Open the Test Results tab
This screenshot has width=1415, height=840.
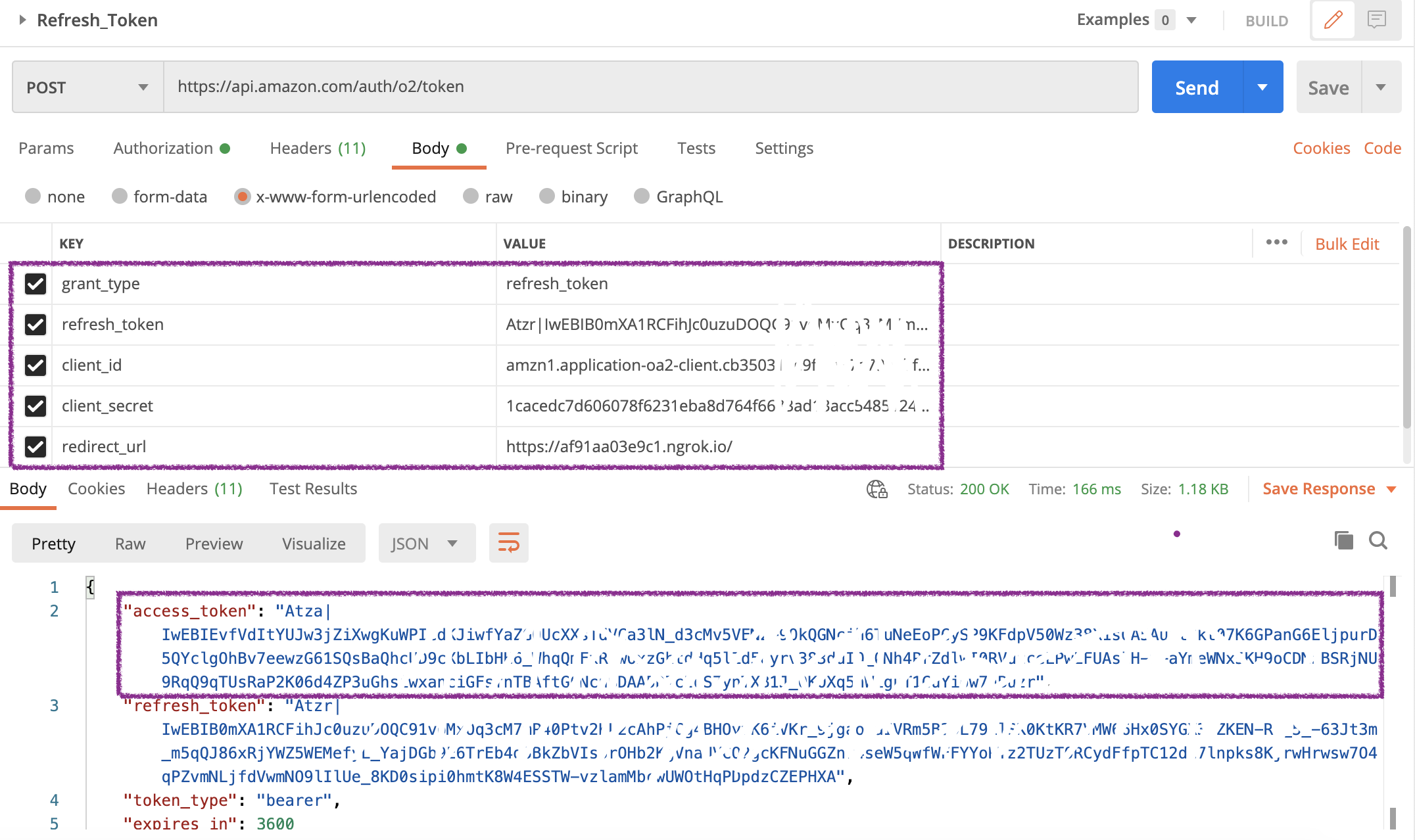313,488
